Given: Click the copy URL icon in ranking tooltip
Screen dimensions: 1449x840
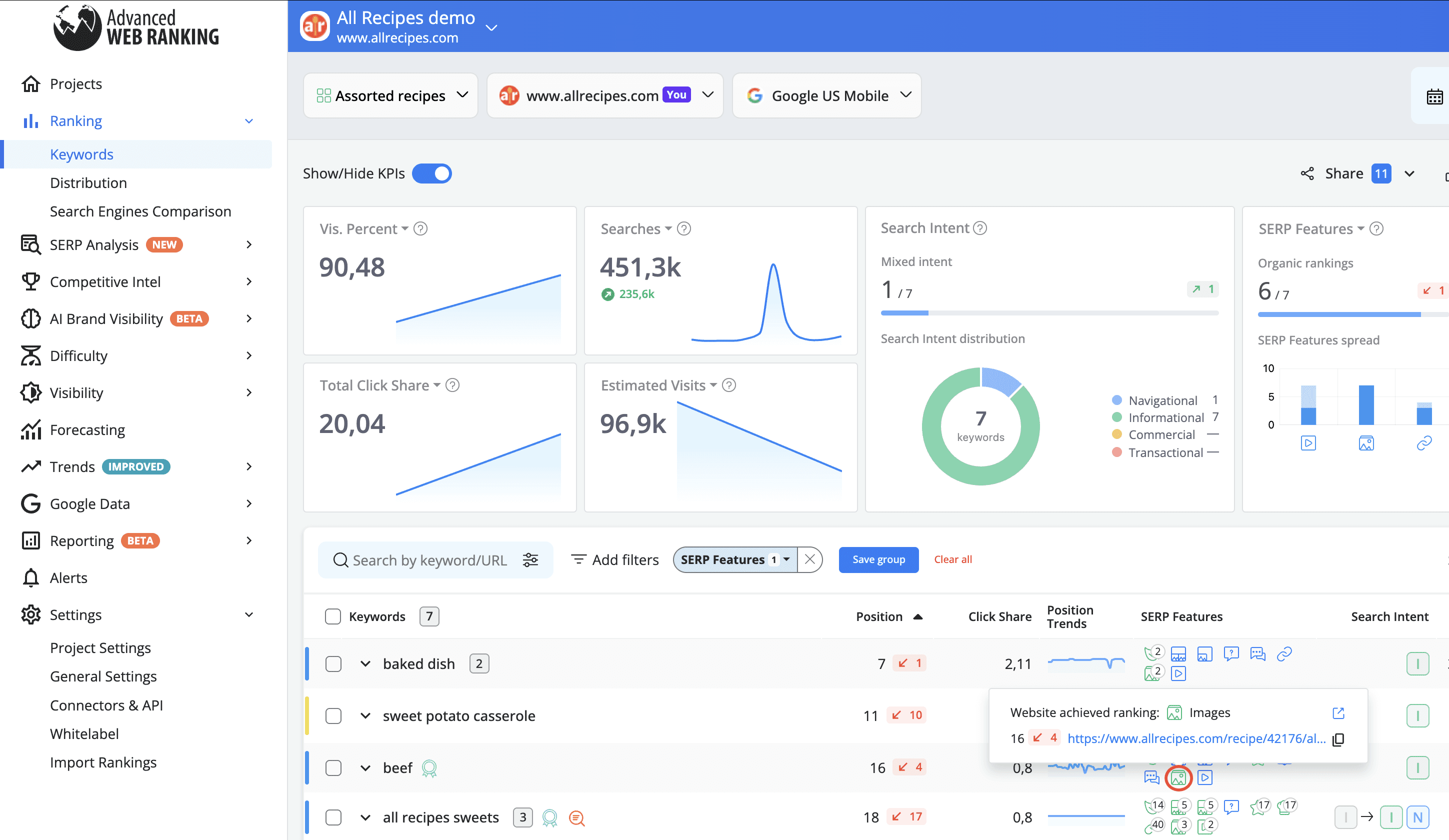Looking at the screenshot, I should [x=1338, y=739].
